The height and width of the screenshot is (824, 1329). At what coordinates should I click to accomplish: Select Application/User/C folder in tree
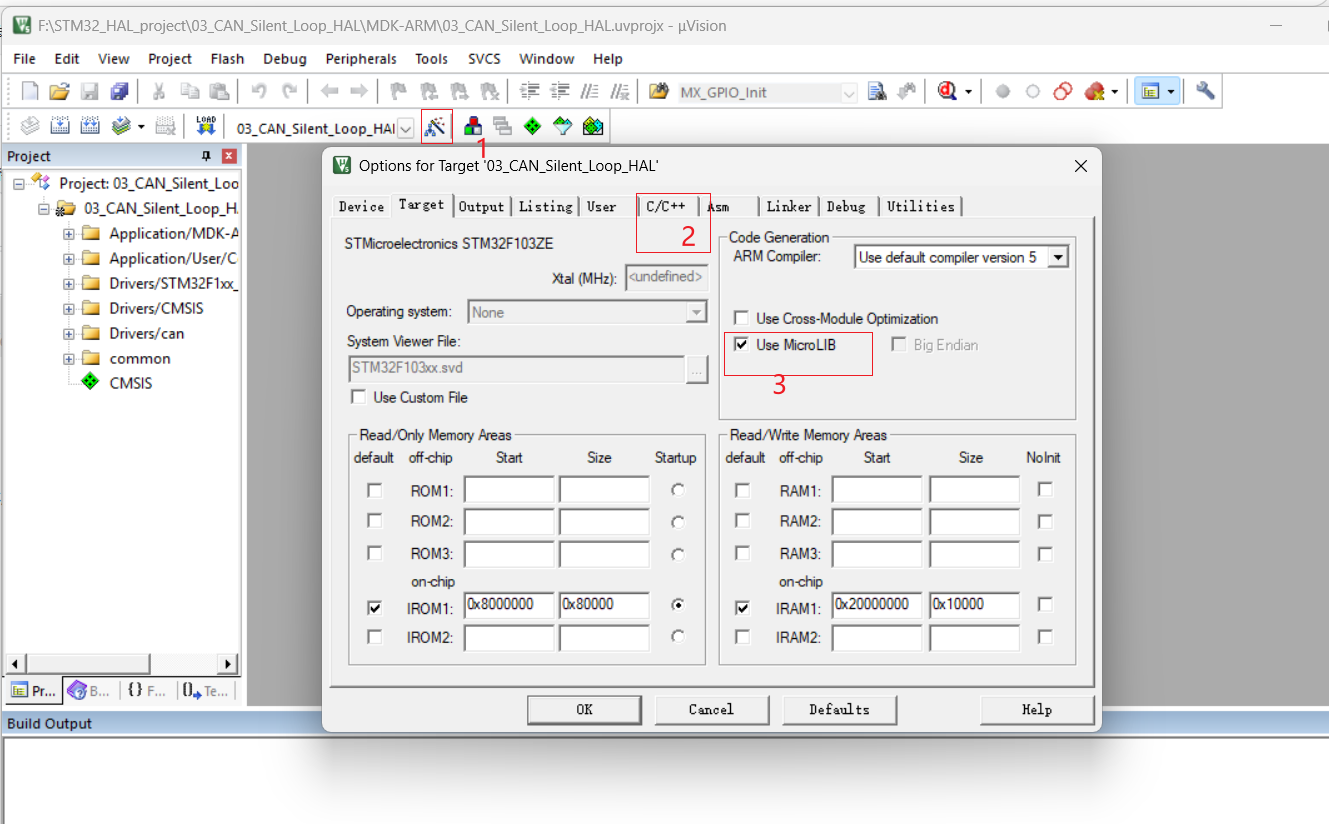[172, 258]
